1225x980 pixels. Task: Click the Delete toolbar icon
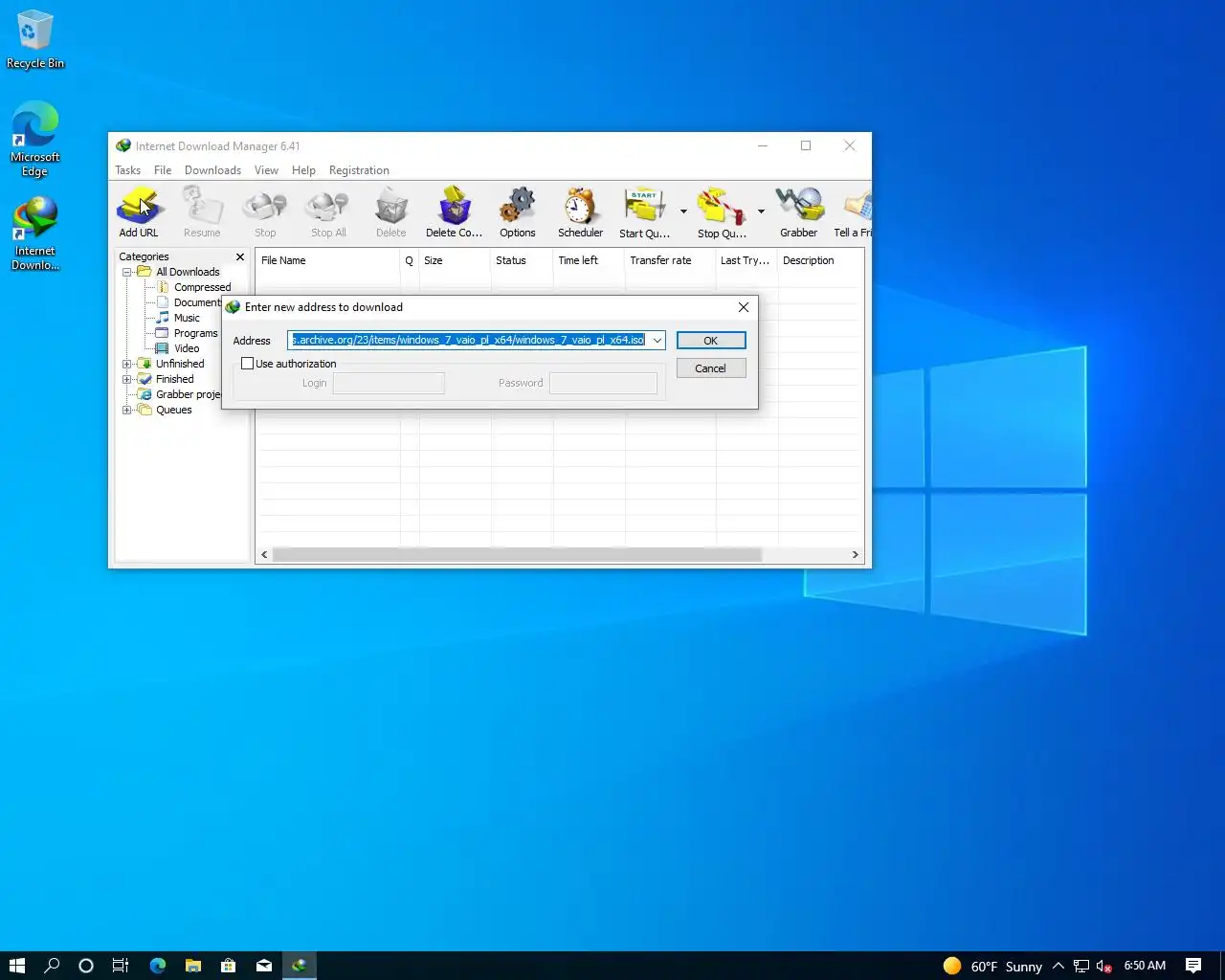click(390, 212)
